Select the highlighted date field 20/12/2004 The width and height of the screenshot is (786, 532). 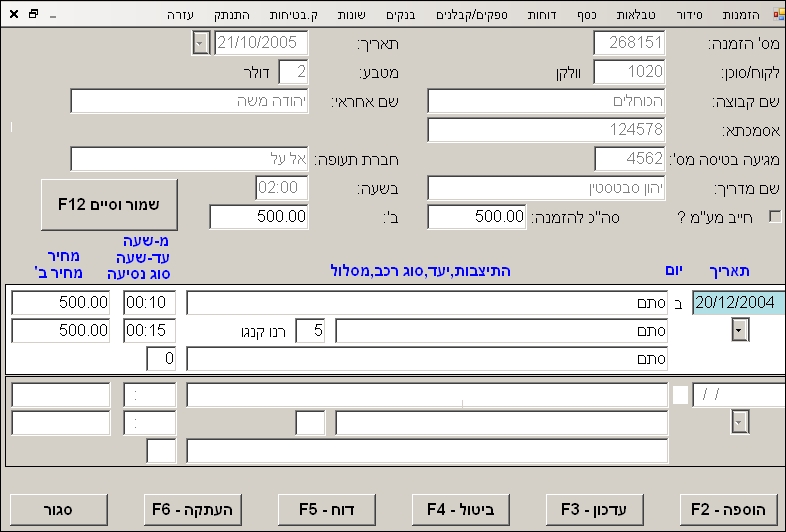coord(738,303)
